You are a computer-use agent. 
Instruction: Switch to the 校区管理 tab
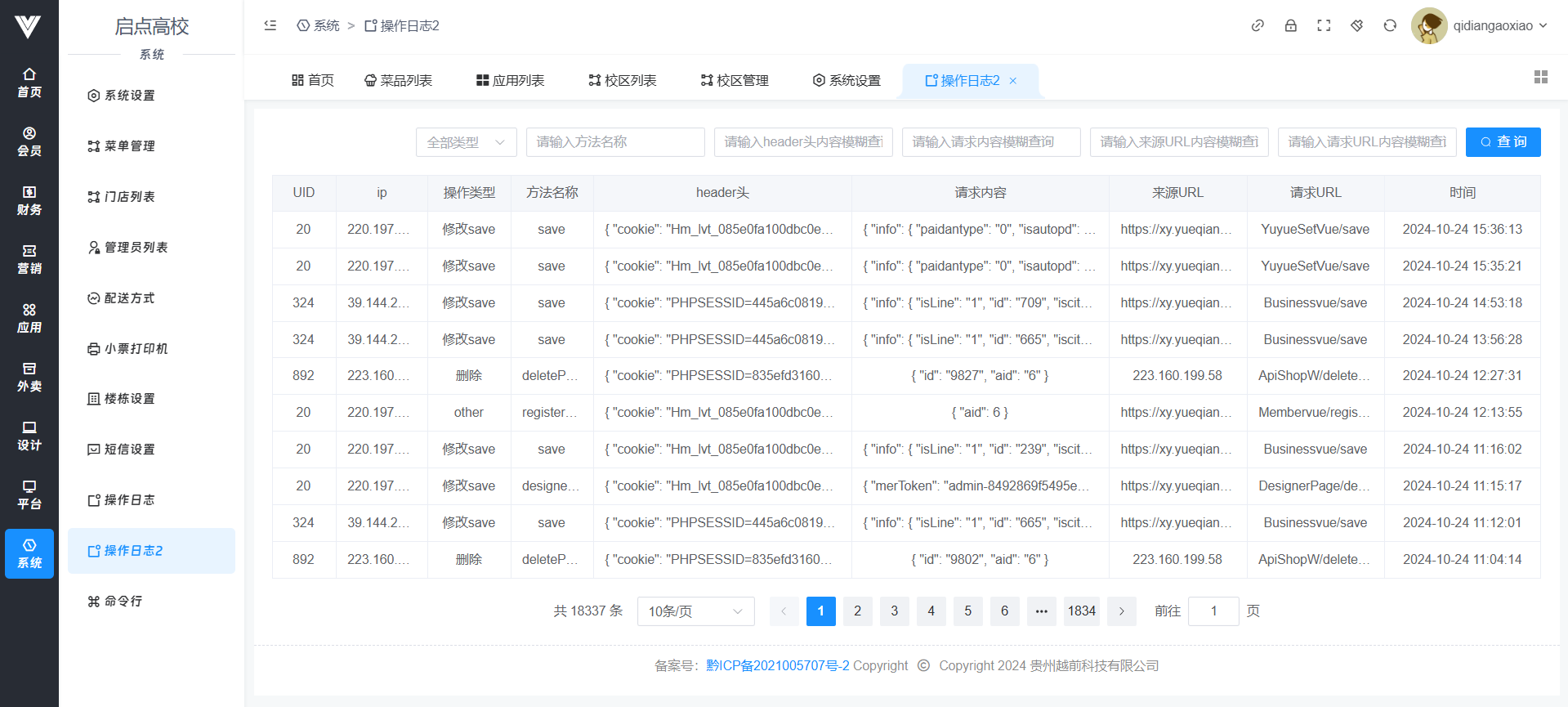tap(734, 80)
